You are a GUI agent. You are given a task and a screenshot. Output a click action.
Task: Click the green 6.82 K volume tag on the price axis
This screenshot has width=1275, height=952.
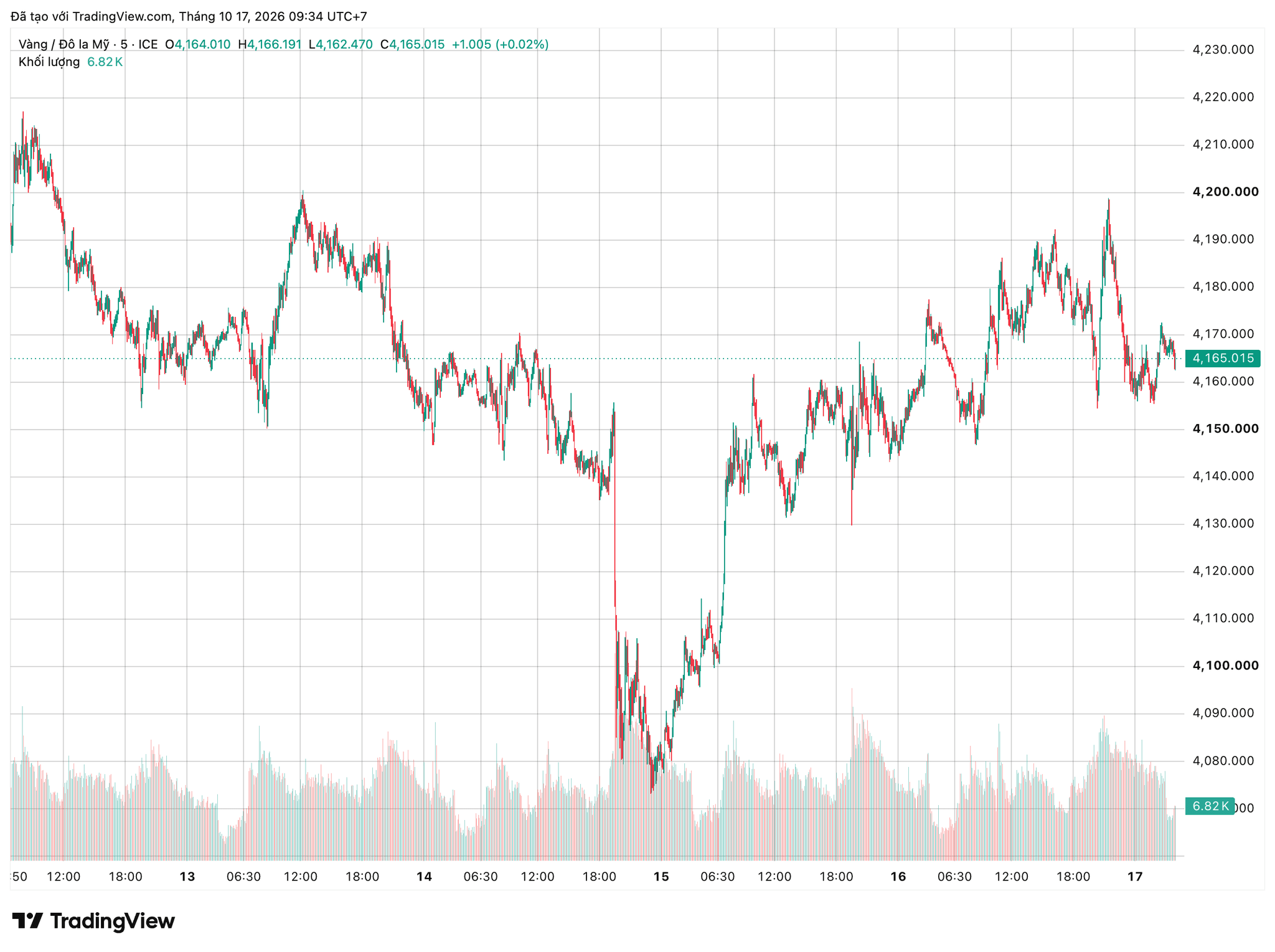1210,806
